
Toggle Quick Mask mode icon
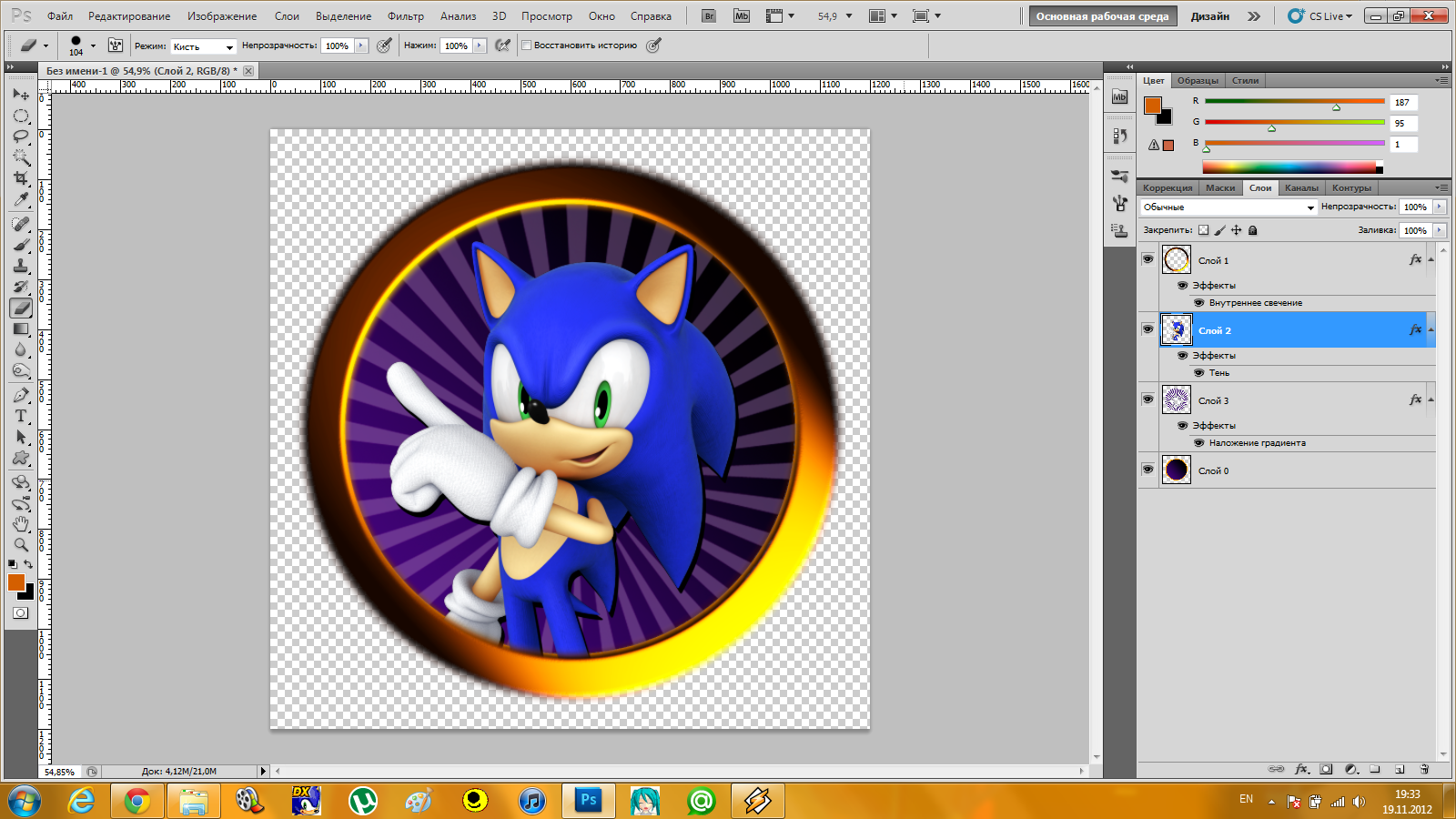pos(21,613)
